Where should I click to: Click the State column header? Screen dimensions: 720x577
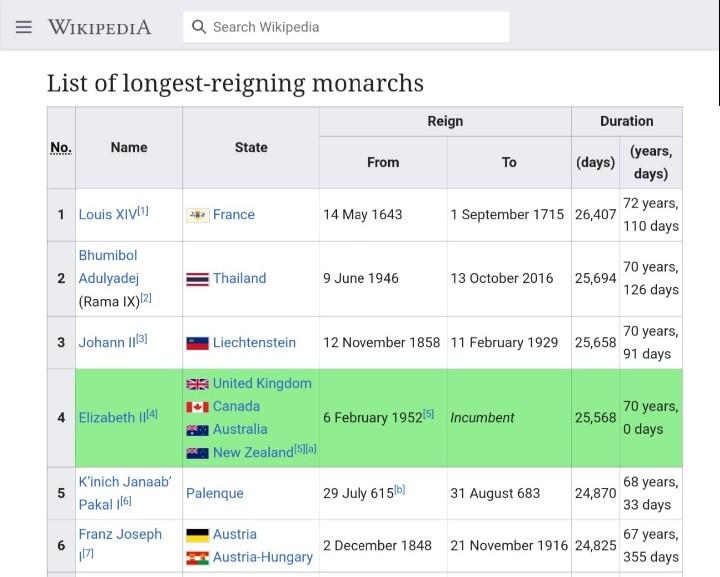pyautogui.click(x=251, y=147)
